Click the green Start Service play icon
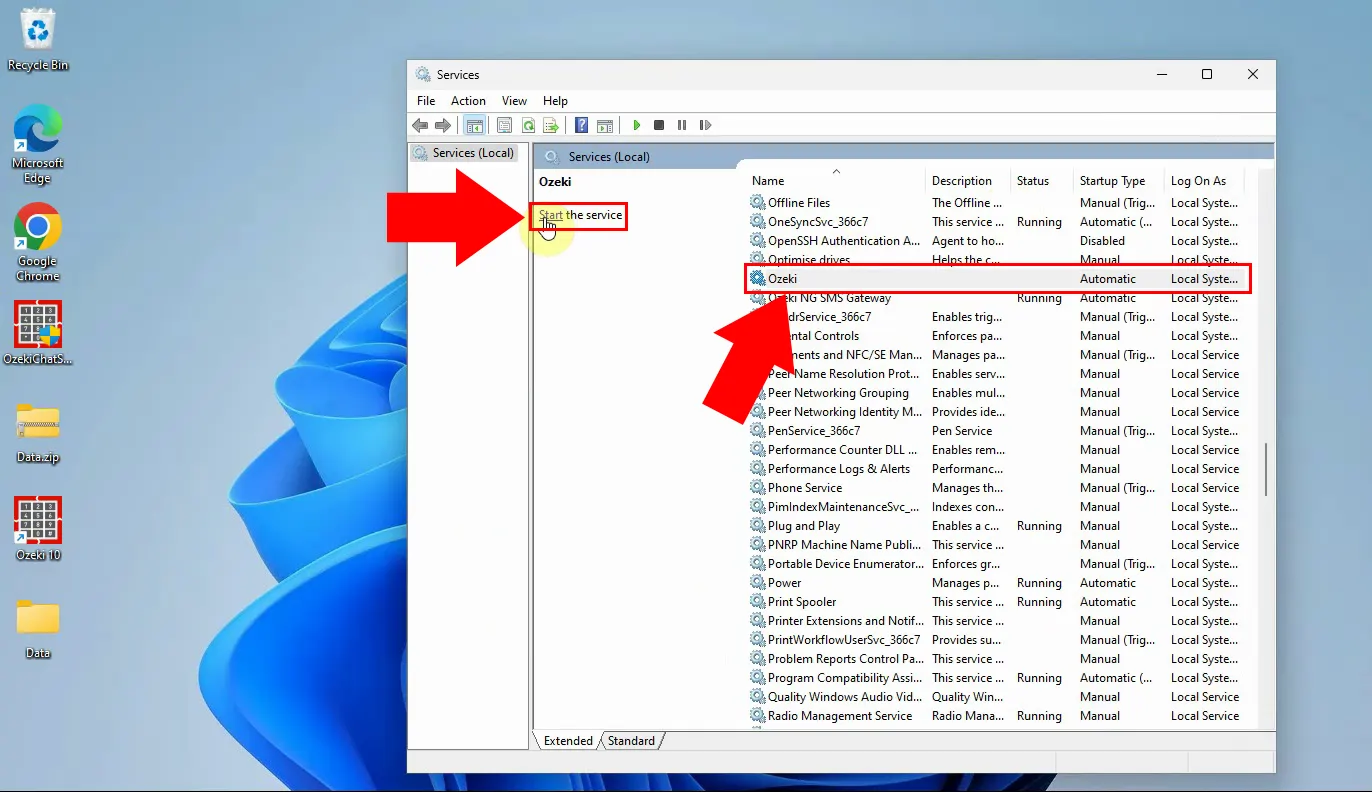This screenshot has height=792, width=1372. [636, 125]
